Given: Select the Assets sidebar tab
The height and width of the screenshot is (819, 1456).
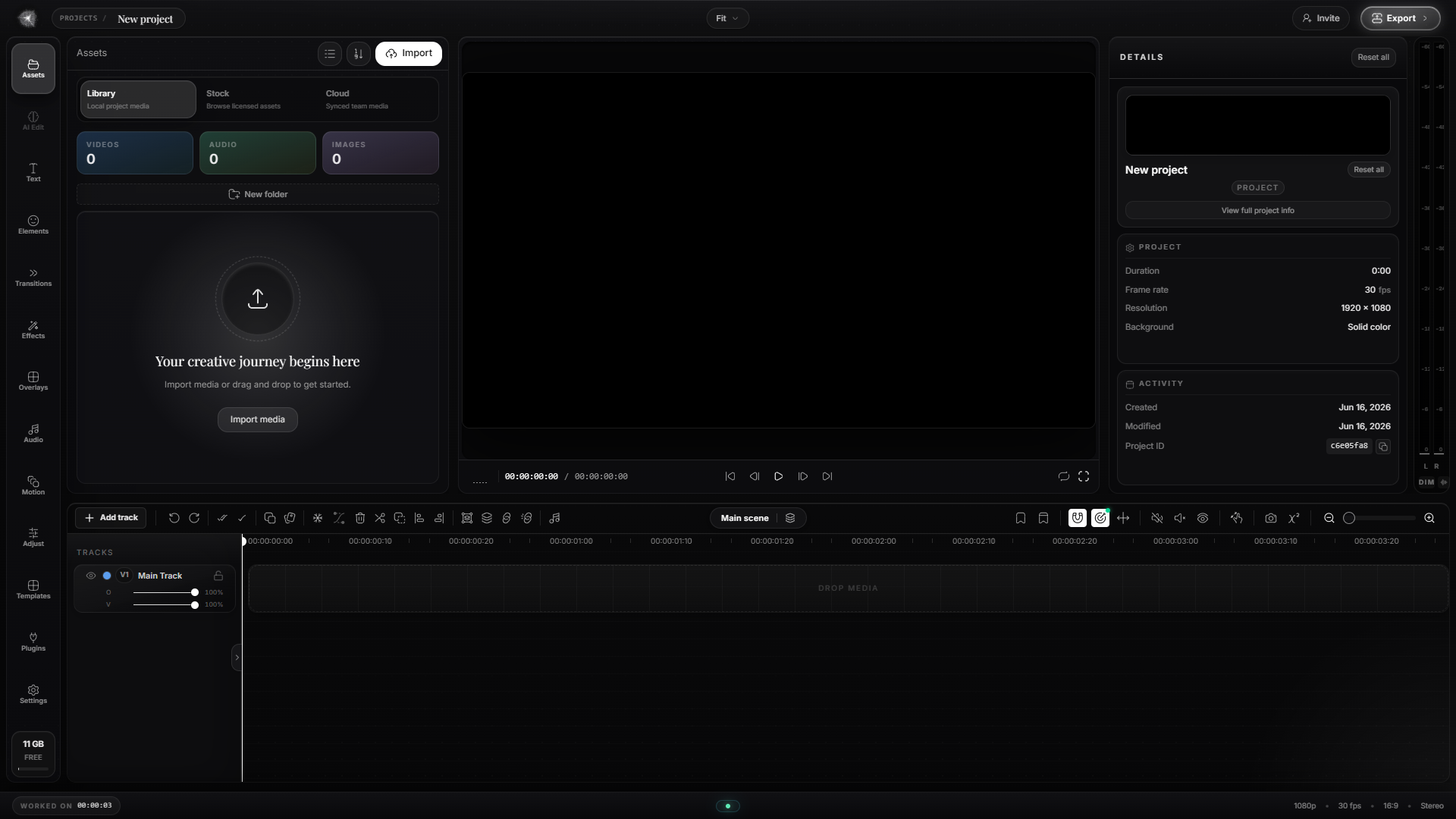Looking at the screenshot, I should pos(33,68).
